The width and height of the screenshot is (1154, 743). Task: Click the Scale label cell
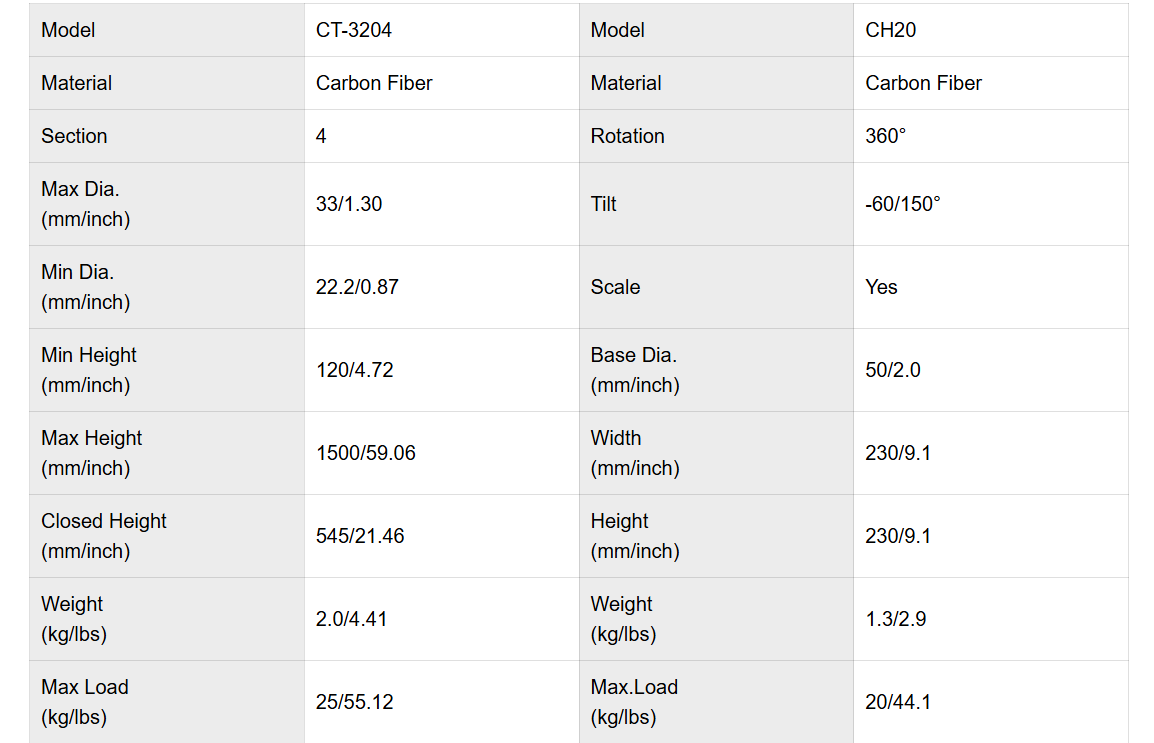(x=615, y=287)
